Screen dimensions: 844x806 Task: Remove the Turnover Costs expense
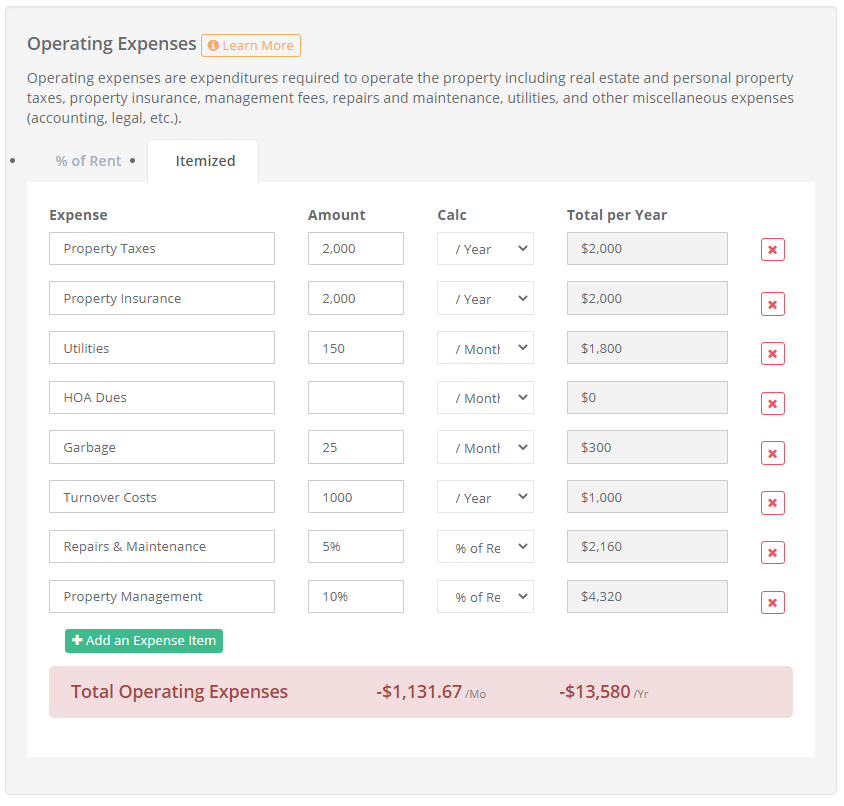(x=772, y=503)
